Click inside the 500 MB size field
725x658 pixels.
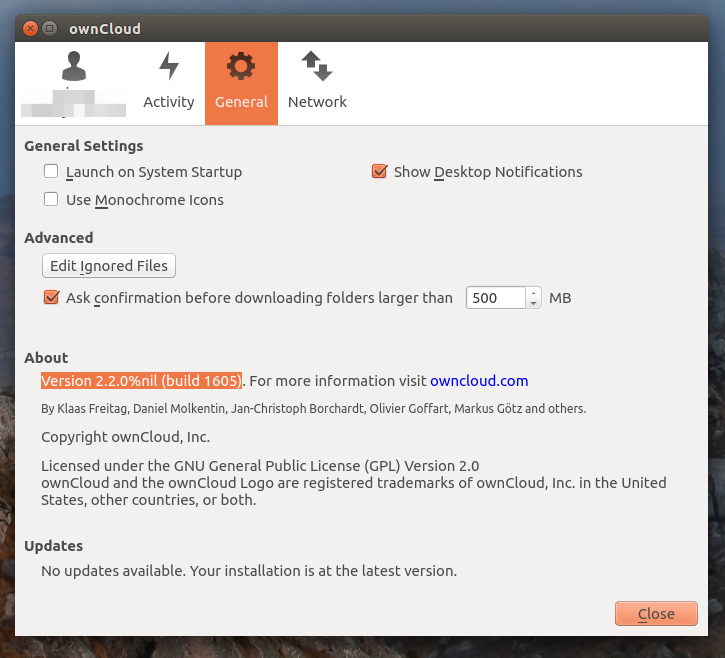point(495,298)
